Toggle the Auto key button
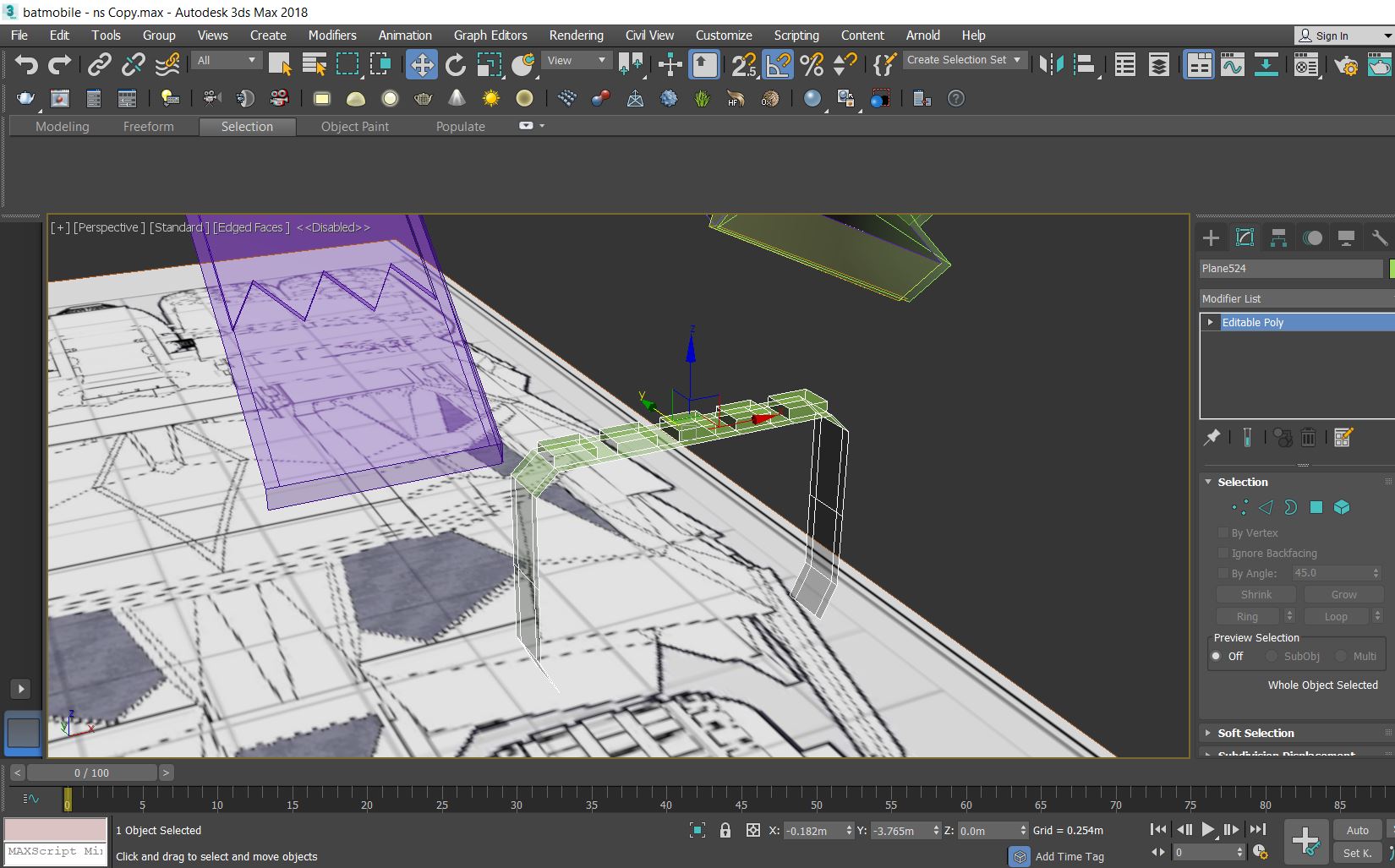 (1357, 830)
